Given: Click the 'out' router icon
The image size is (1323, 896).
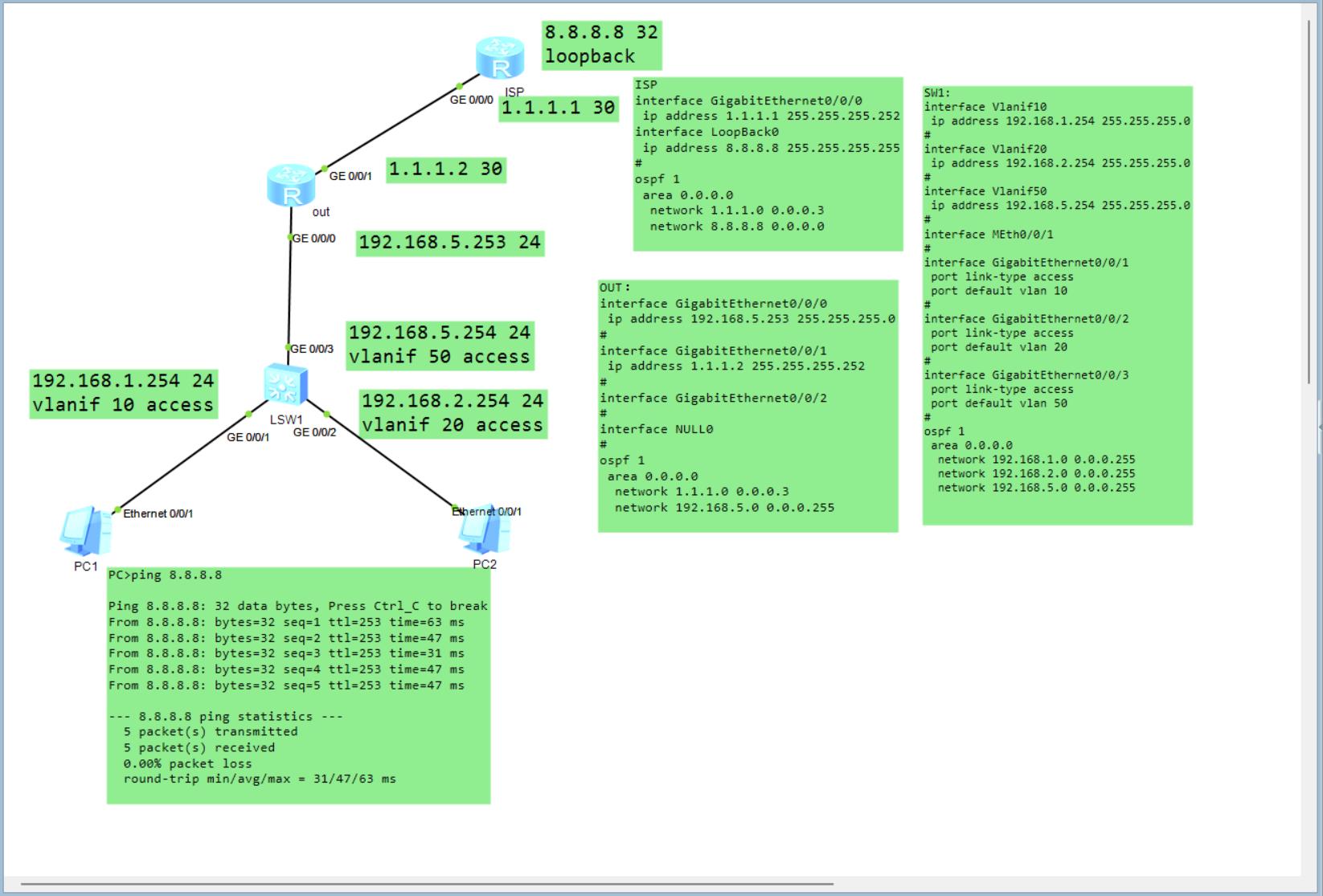Looking at the screenshot, I should 290,185.
